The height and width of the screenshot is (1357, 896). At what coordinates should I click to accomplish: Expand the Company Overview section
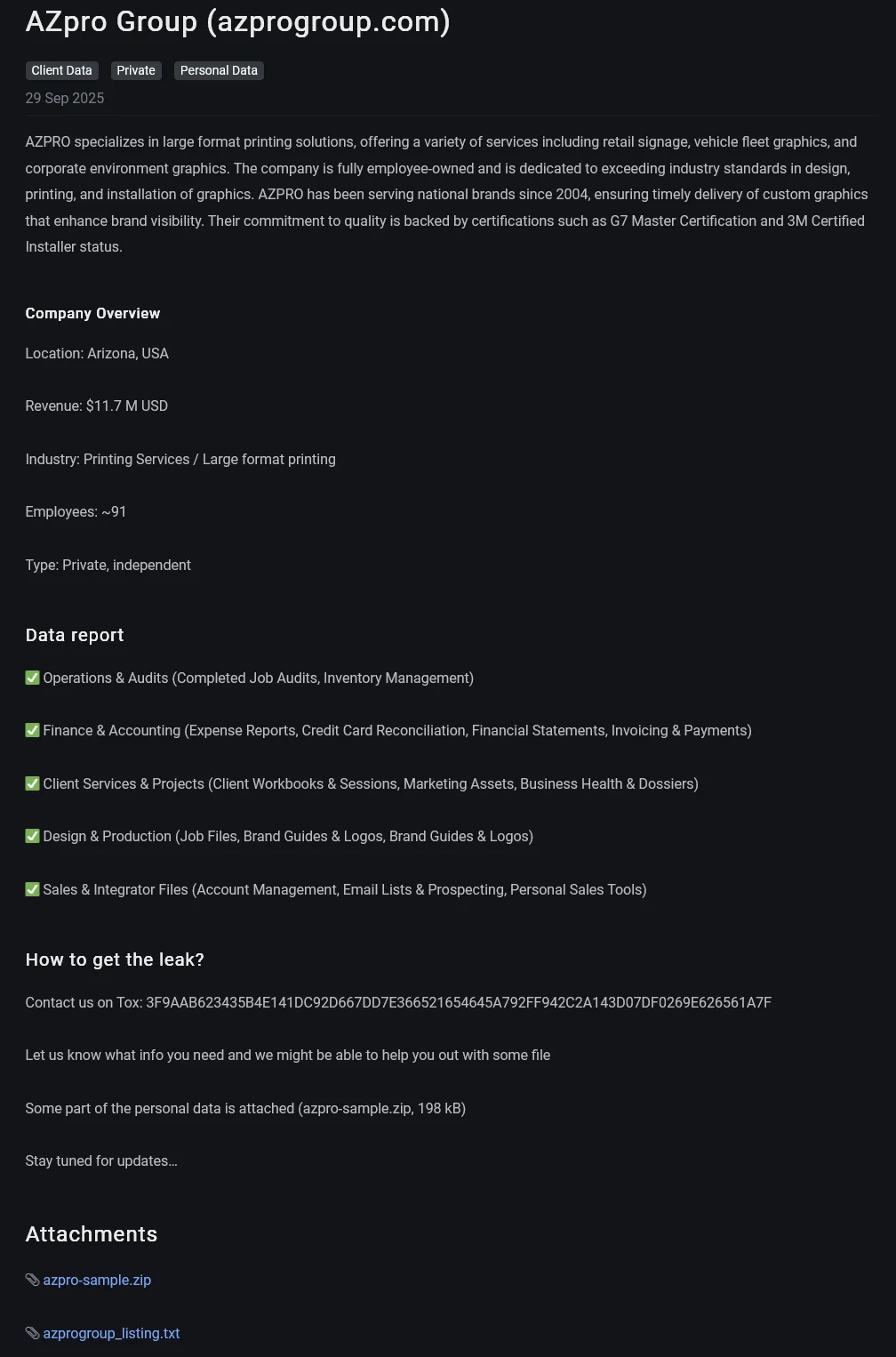pyautogui.click(x=92, y=313)
